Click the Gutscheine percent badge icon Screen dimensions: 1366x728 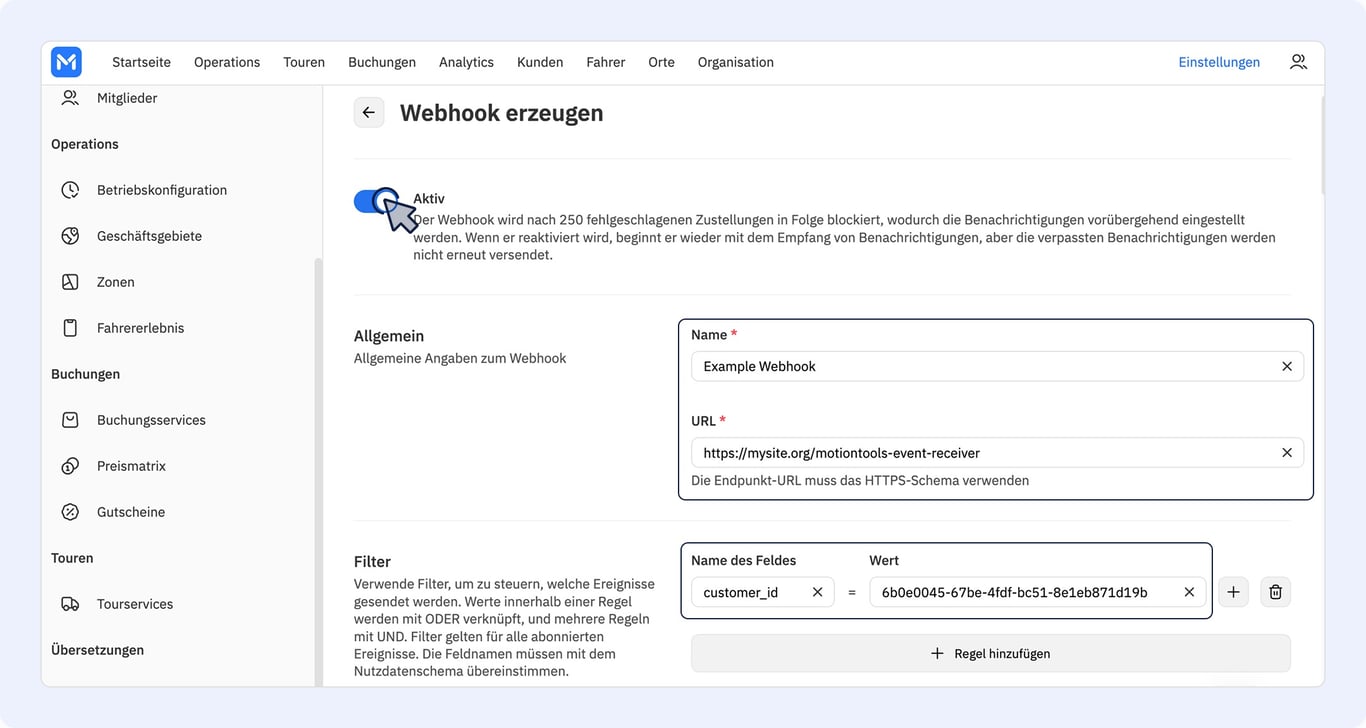(70, 512)
